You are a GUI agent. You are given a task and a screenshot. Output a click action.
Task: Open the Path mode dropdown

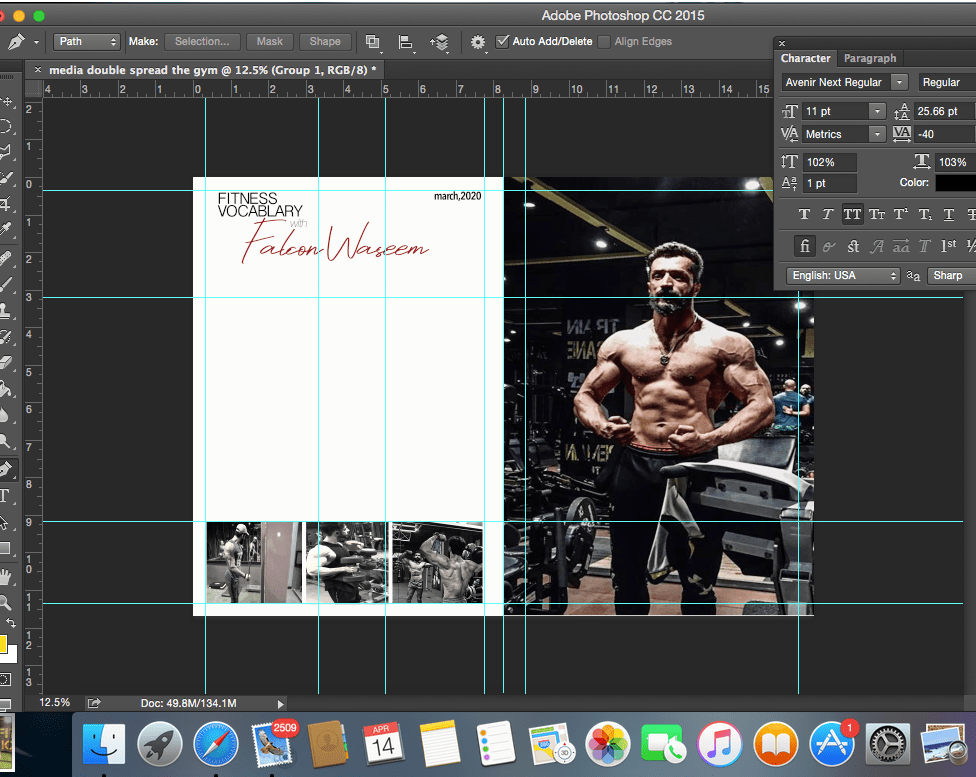point(87,42)
